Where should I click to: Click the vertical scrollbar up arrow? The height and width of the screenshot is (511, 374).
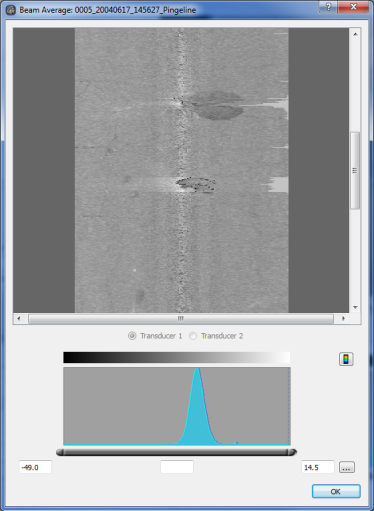355,34
